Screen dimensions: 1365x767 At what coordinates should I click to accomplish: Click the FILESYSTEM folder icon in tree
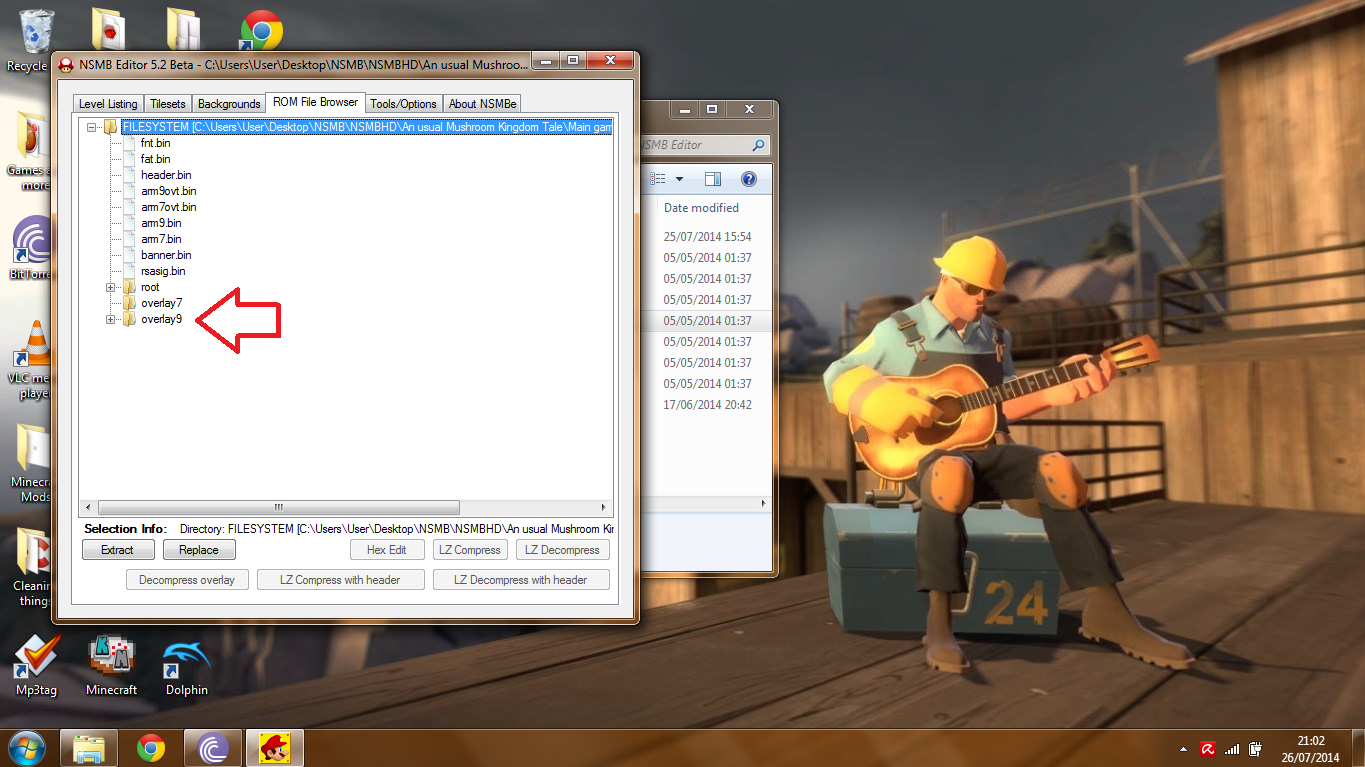(110, 127)
